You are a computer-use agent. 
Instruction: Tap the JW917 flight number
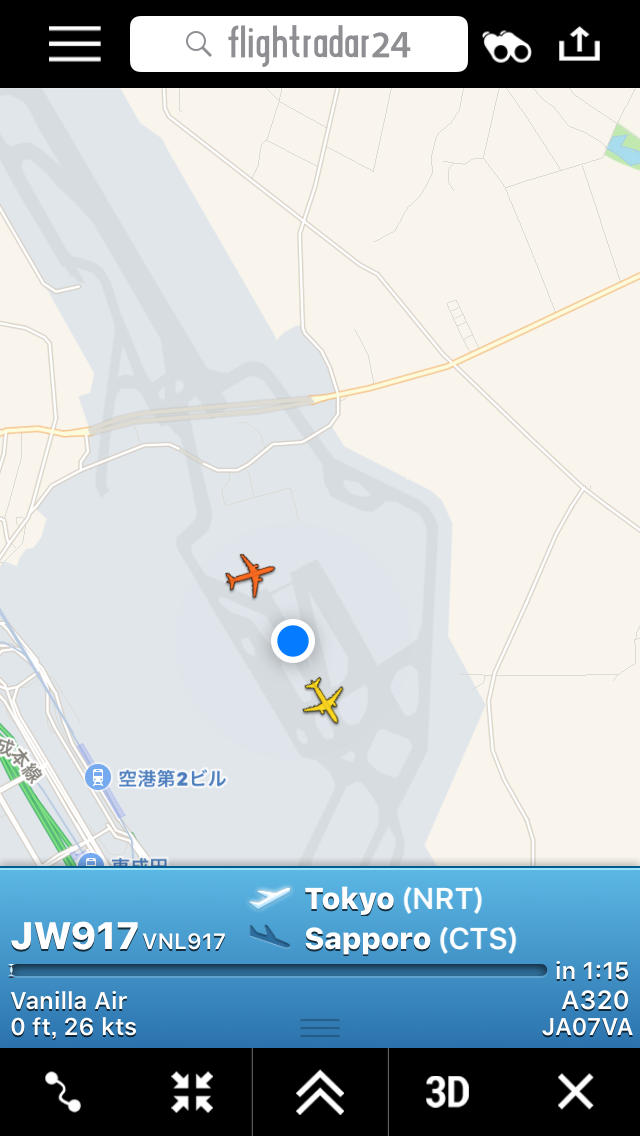tap(75, 937)
